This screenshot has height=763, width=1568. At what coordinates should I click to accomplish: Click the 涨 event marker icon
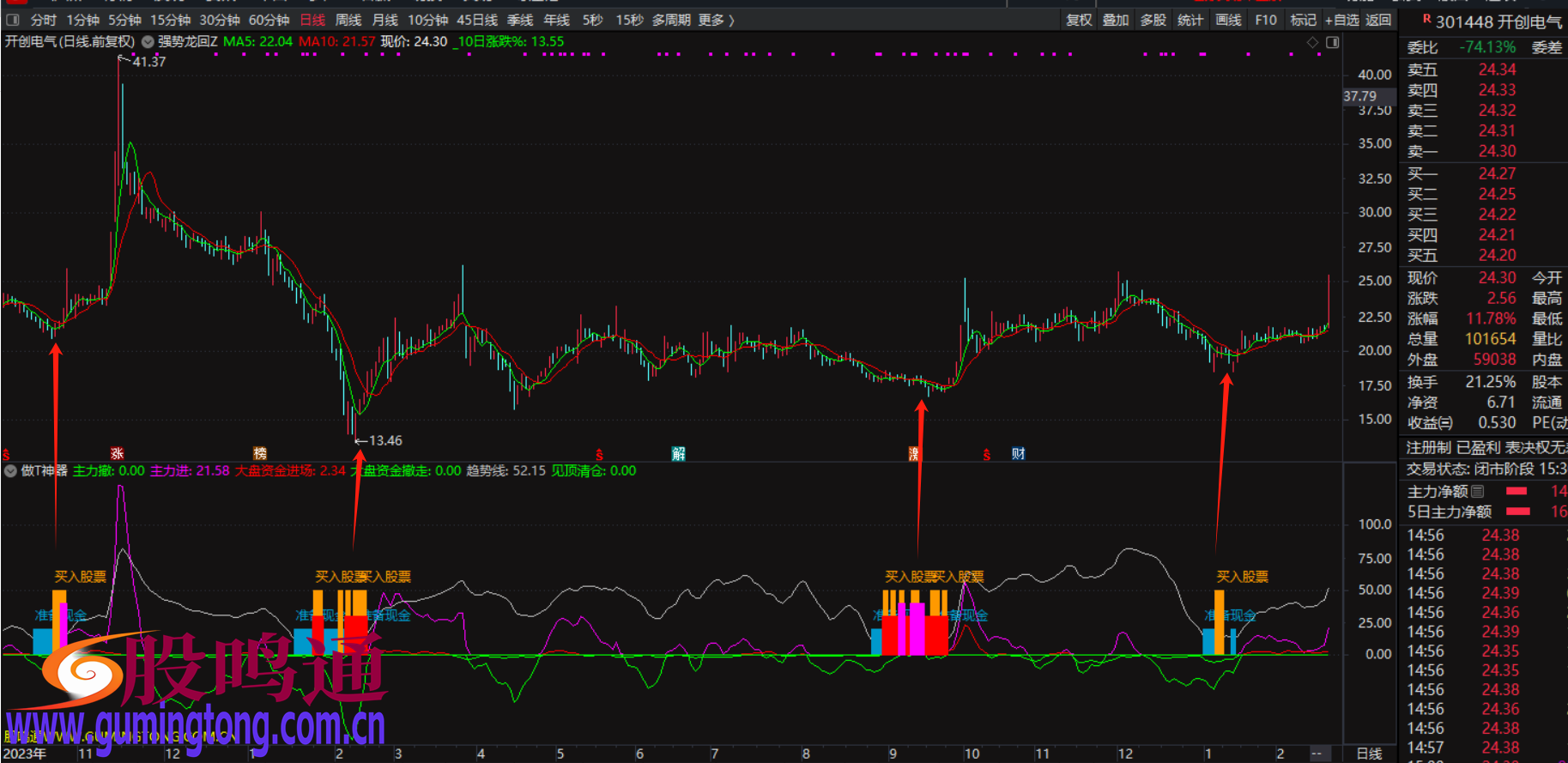tap(117, 454)
